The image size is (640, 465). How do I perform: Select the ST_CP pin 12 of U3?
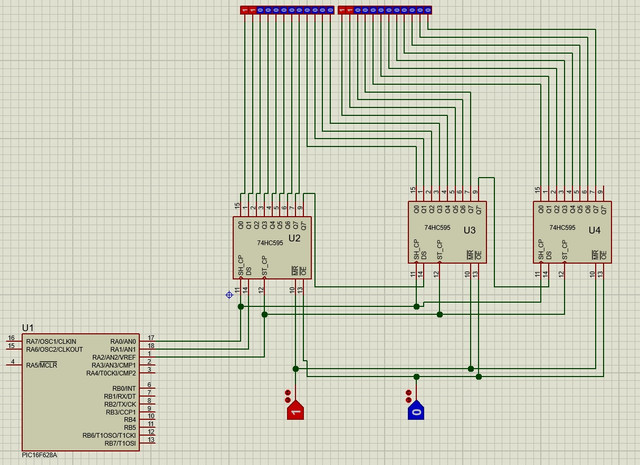point(439,271)
